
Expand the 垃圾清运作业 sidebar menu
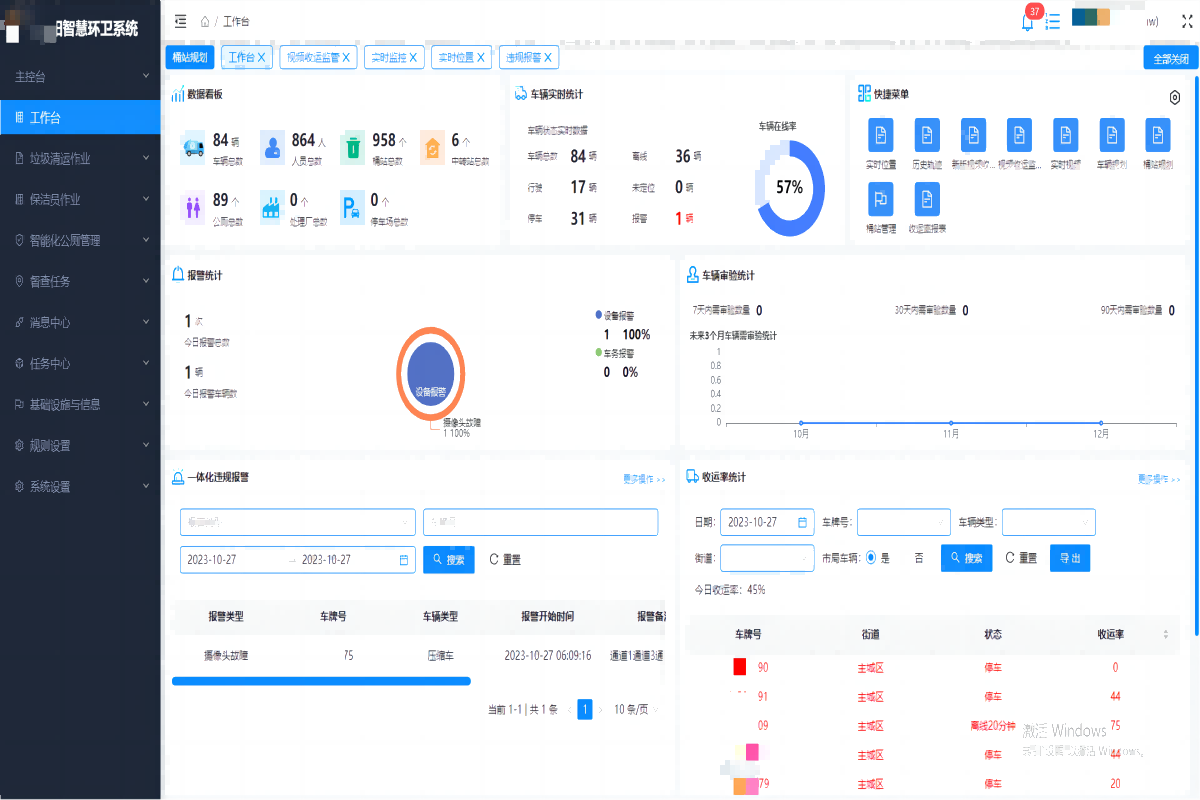pyautogui.click(x=80, y=158)
